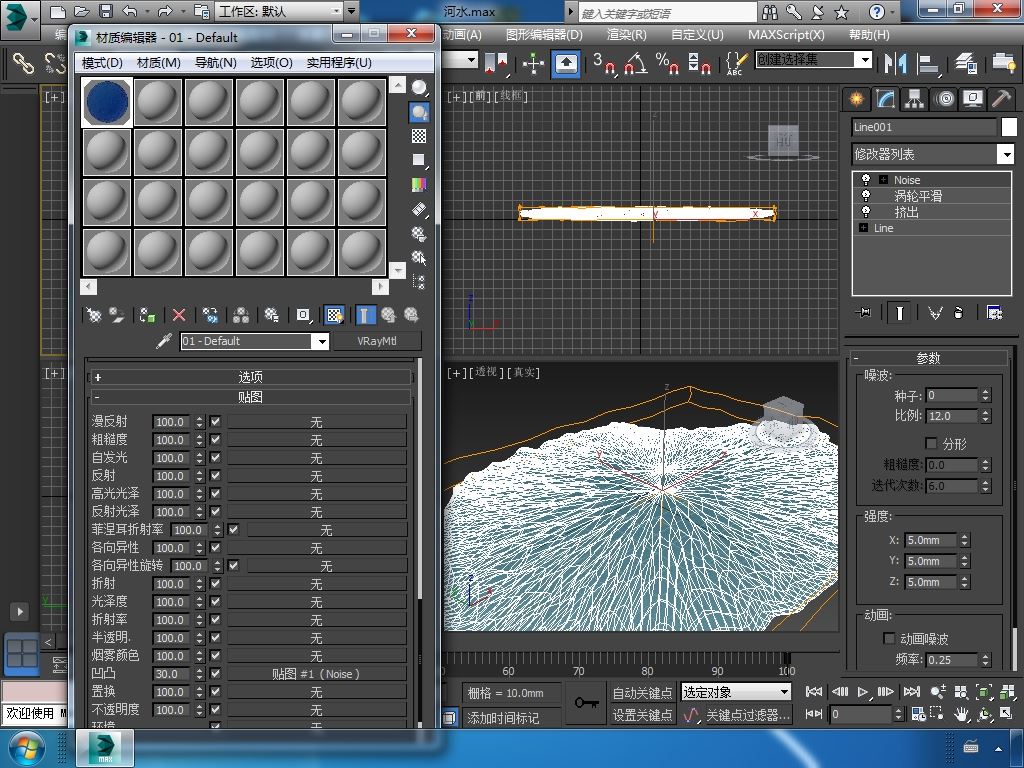Screen dimensions: 1024x768
Task: Toggle the Angle Snap icon
Action: pos(635,62)
